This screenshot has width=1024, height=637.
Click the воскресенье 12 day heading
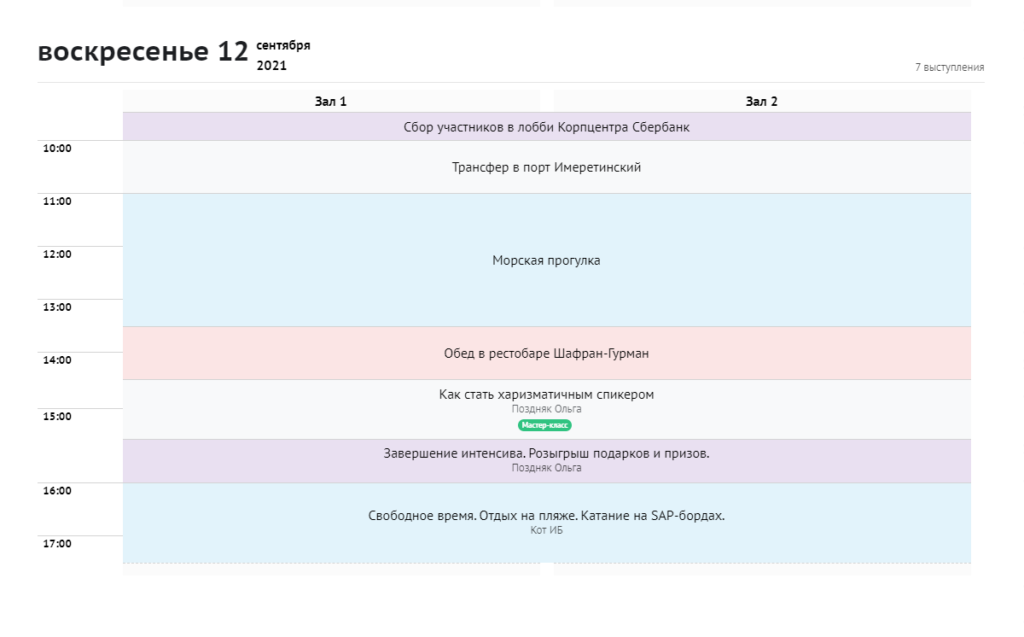pos(143,53)
